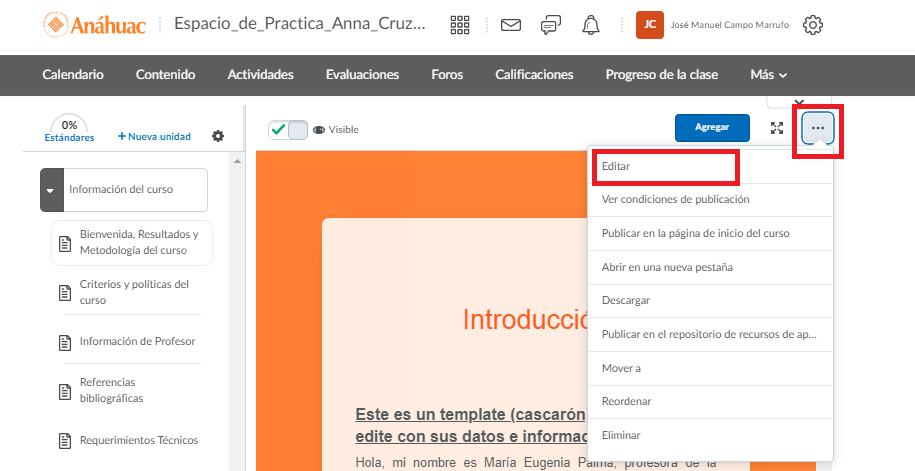This screenshot has width=915, height=471.
Task: Click the Nueva unidad link
Action: (154, 136)
